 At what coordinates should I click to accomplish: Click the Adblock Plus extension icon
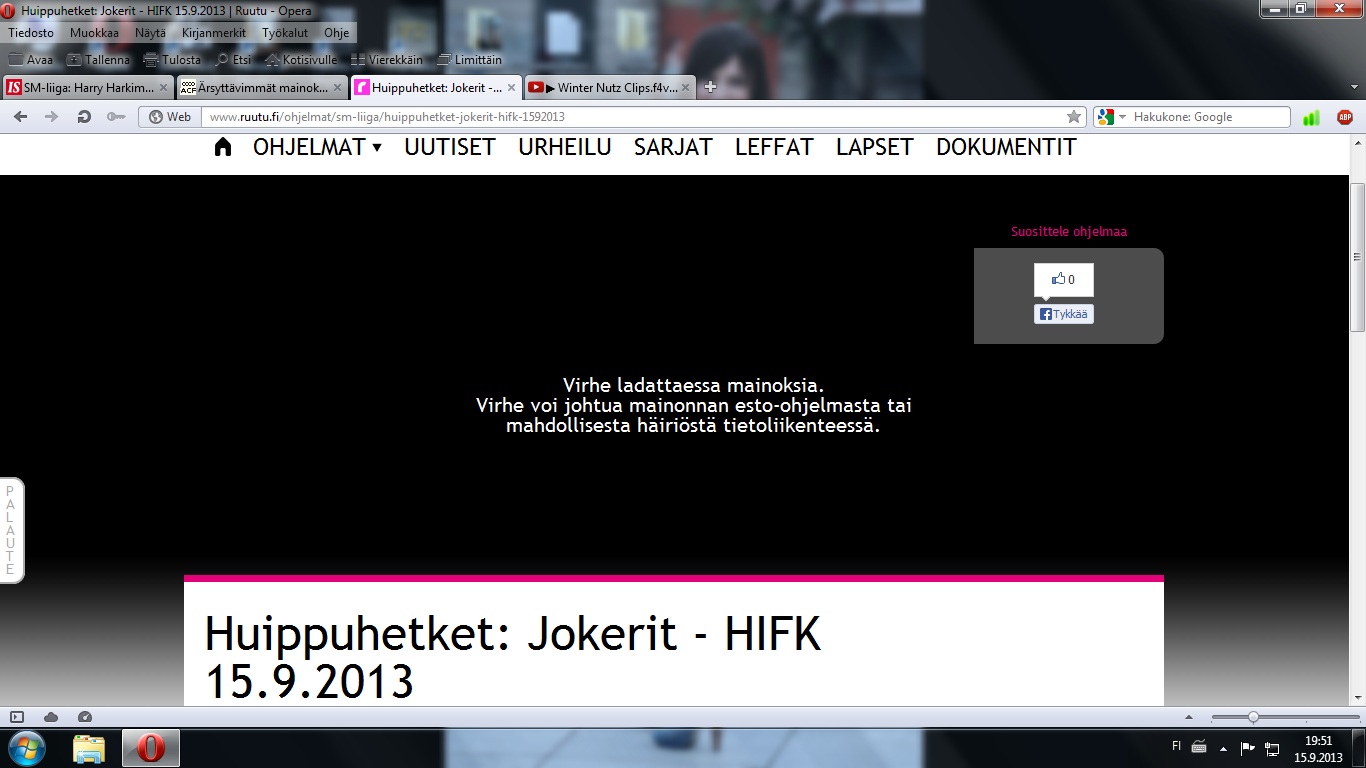pos(1344,117)
